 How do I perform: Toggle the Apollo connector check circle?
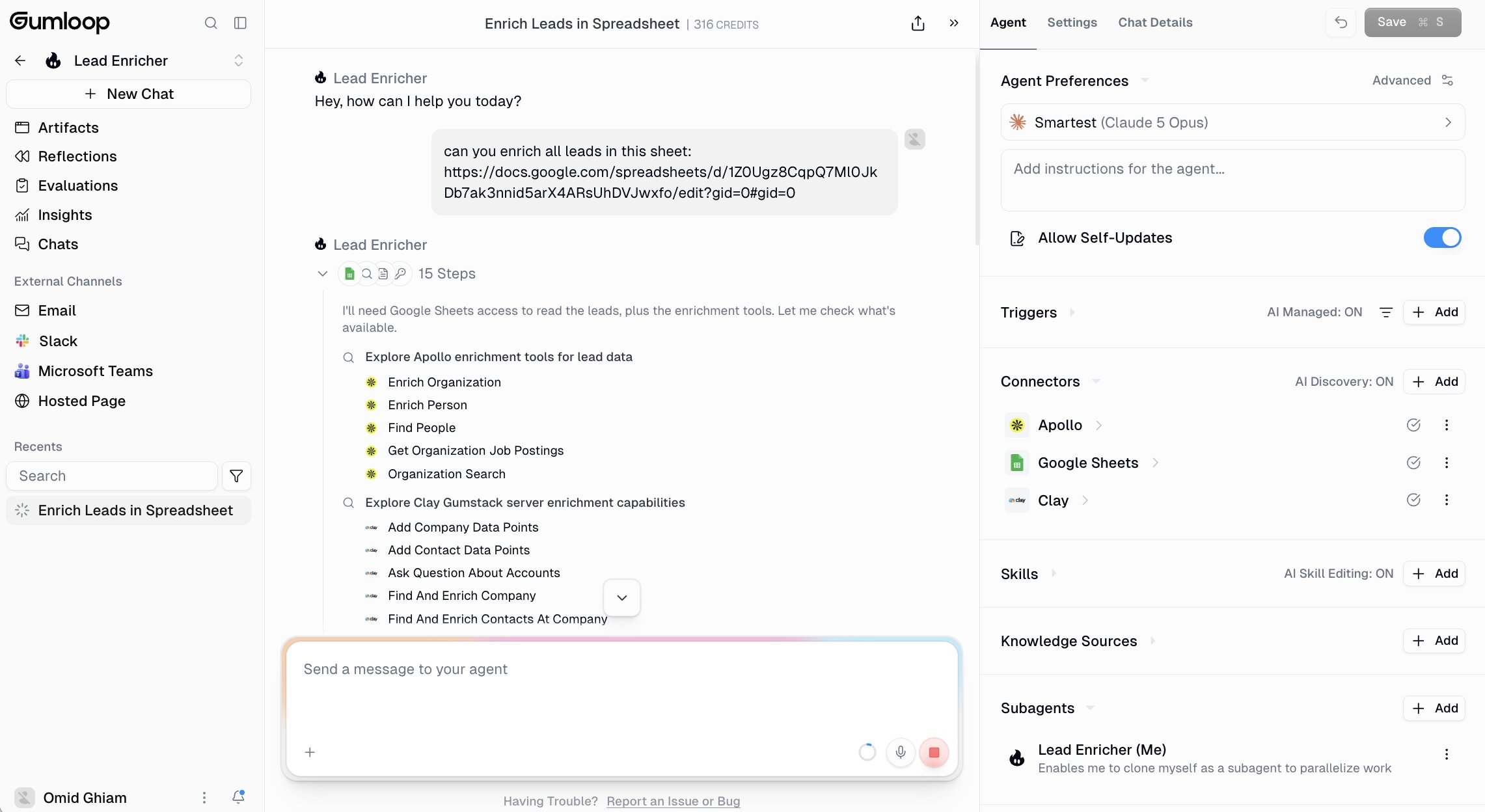coord(1413,425)
